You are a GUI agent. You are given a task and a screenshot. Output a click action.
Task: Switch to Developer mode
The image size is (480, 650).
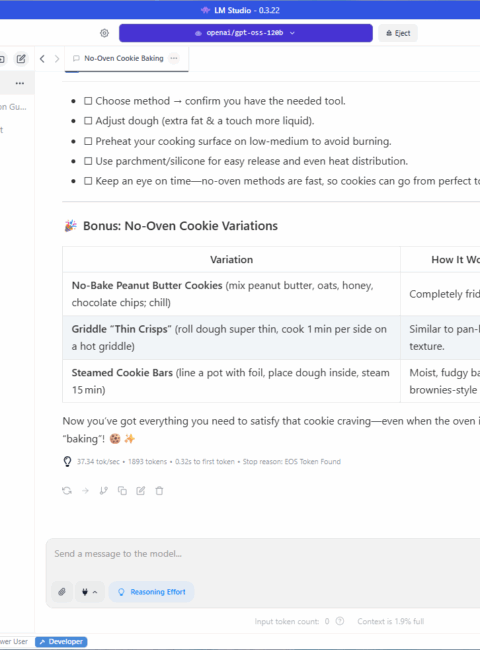tap(61, 642)
